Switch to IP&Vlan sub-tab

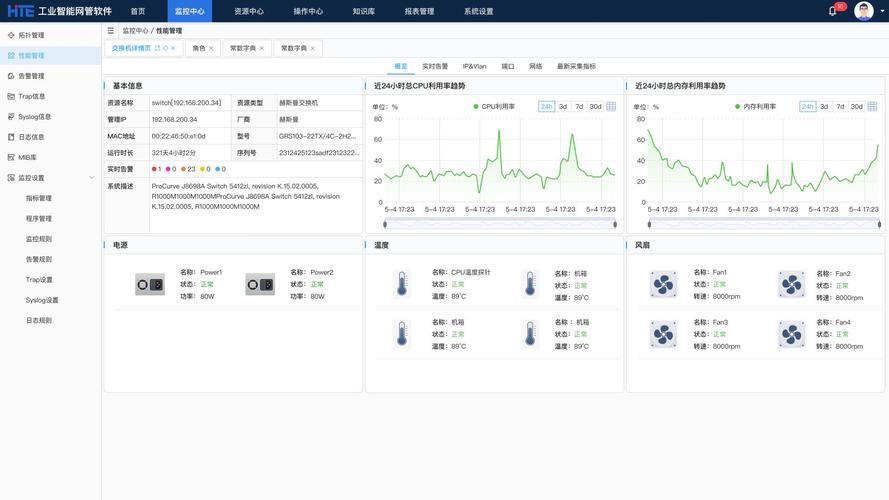tap(475, 66)
